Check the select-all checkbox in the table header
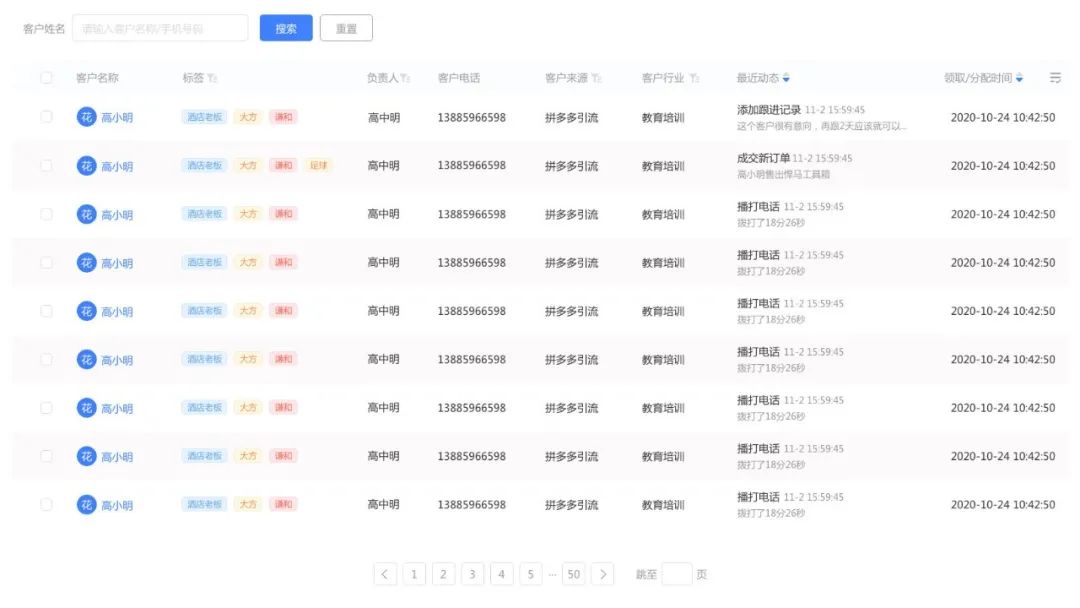 click(x=45, y=77)
